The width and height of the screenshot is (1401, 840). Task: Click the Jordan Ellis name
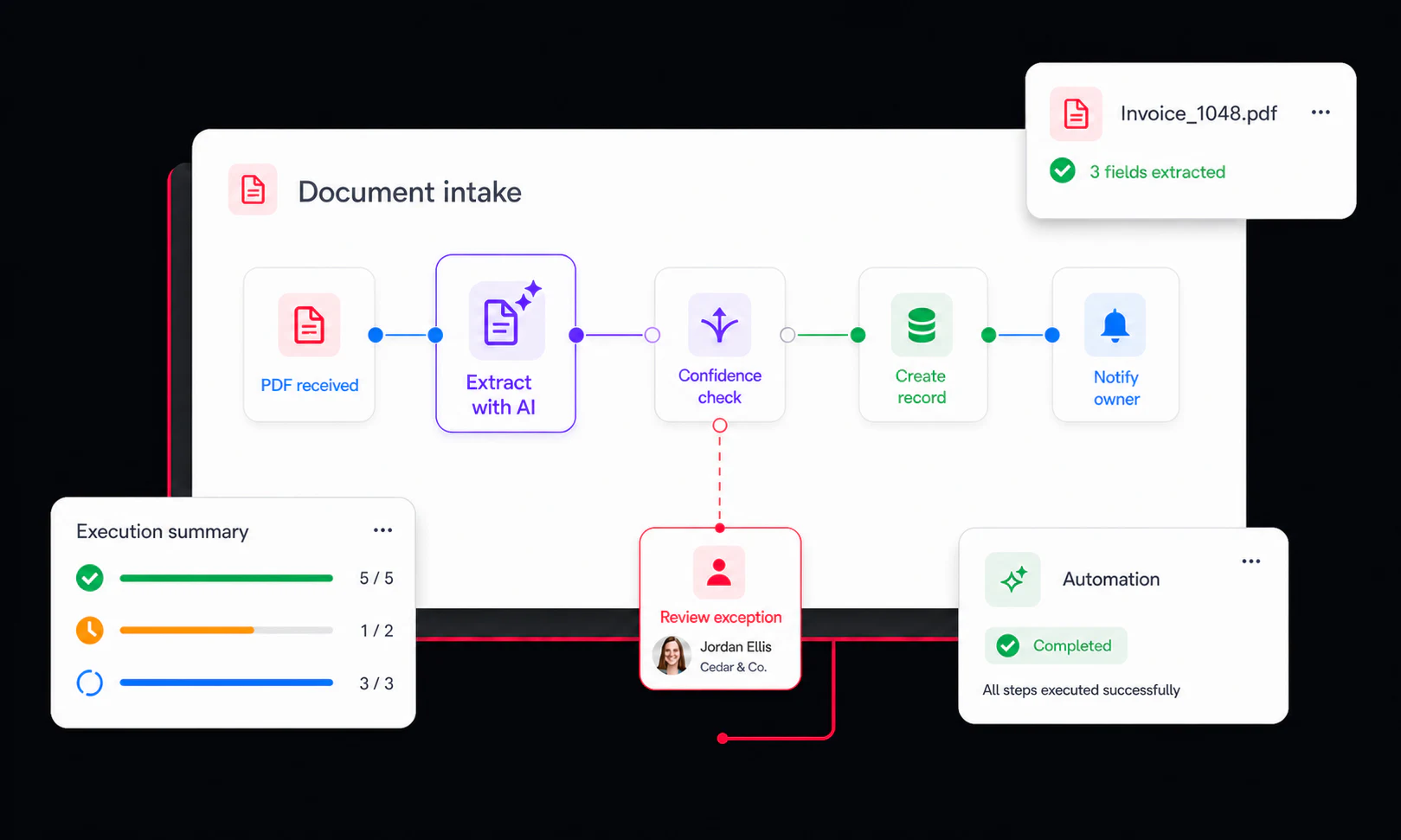(736, 646)
